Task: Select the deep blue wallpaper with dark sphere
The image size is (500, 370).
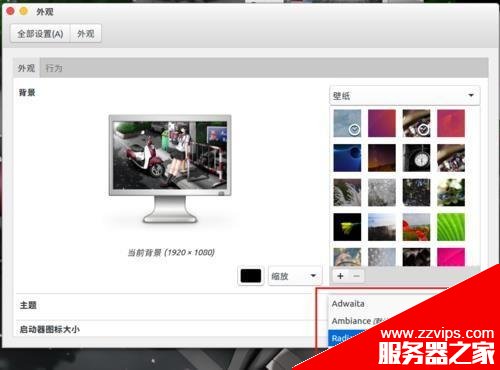Action: [347, 158]
